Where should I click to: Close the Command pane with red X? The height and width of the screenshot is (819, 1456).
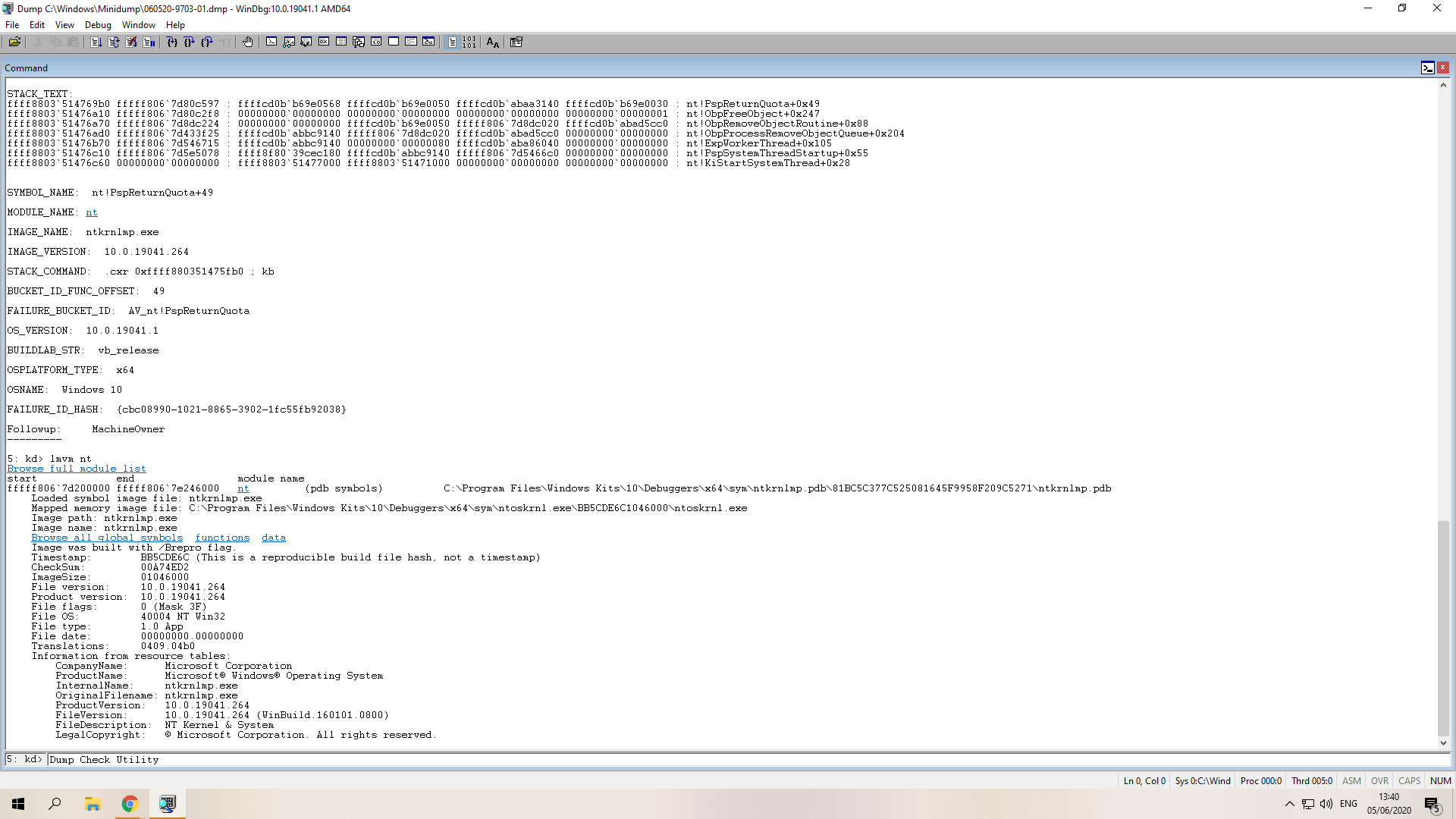1443,67
